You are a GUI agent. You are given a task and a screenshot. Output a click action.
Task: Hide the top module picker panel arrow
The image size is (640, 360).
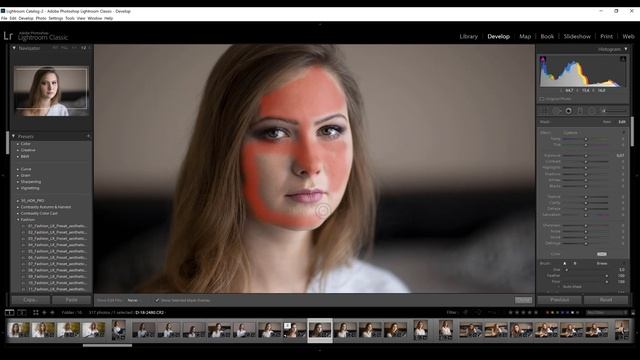320,24
